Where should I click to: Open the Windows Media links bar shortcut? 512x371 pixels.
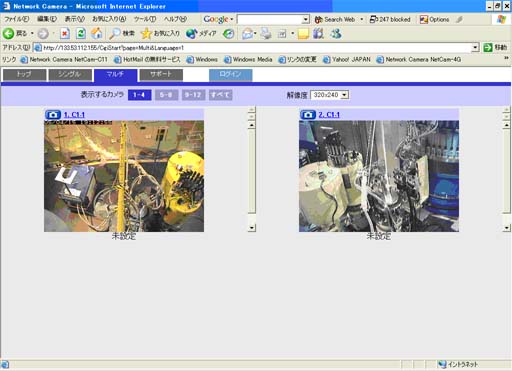[x=248, y=60]
